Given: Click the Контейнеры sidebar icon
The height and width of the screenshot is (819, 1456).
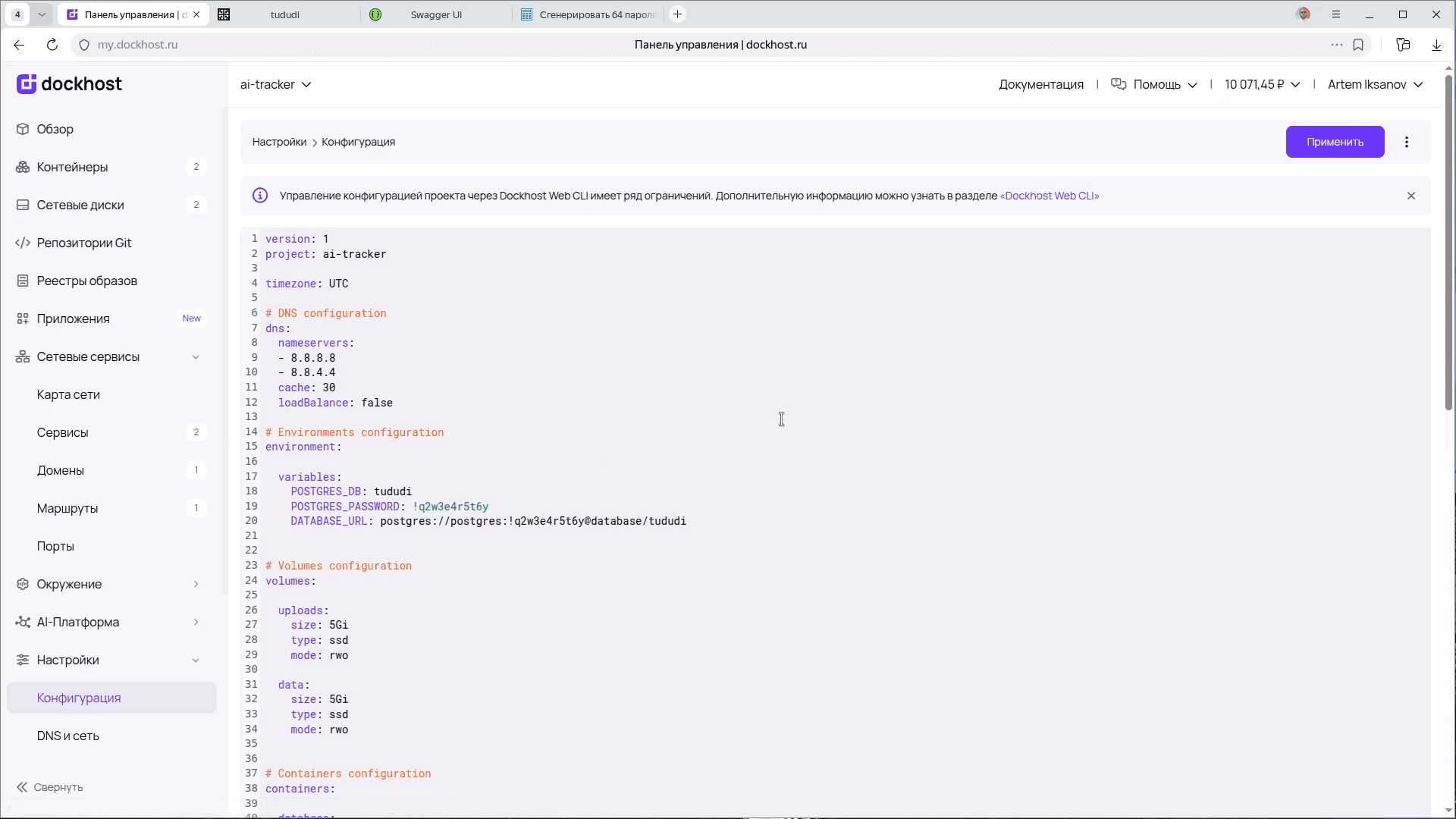Looking at the screenshot, I should [x=23, y=167].
